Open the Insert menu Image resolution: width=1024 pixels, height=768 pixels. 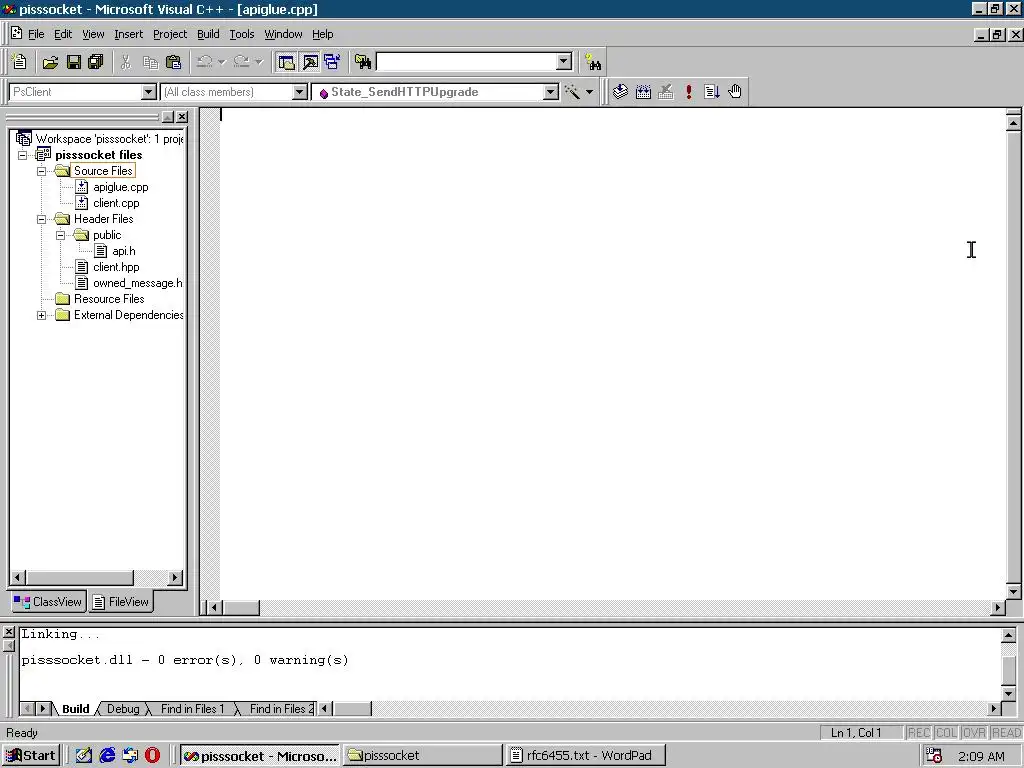128,34
